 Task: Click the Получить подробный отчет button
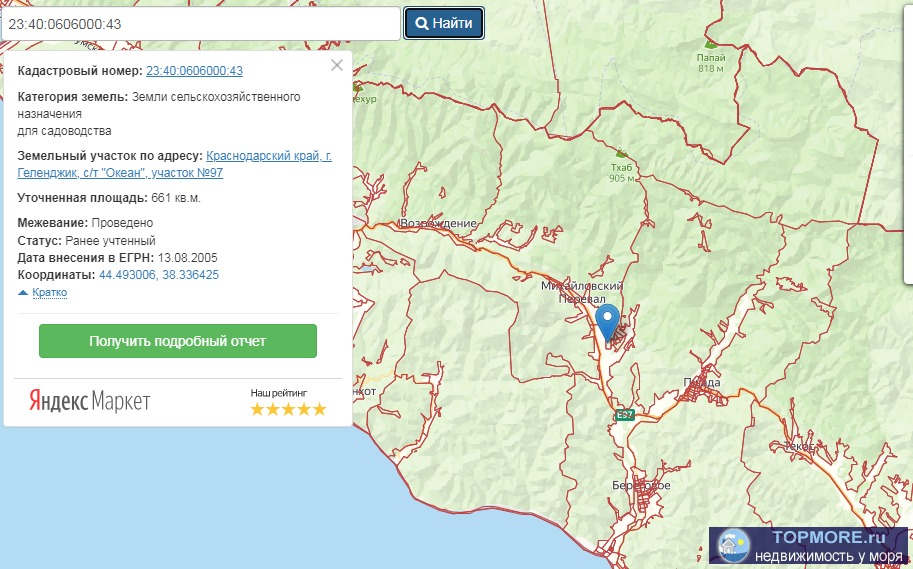click(178, 341)
